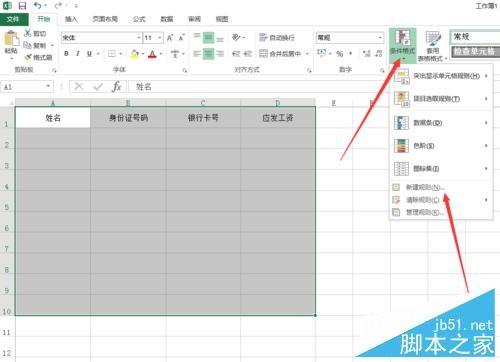Select the Format Painter brush icon
This screenshot has width=500, height=362.
28,57
